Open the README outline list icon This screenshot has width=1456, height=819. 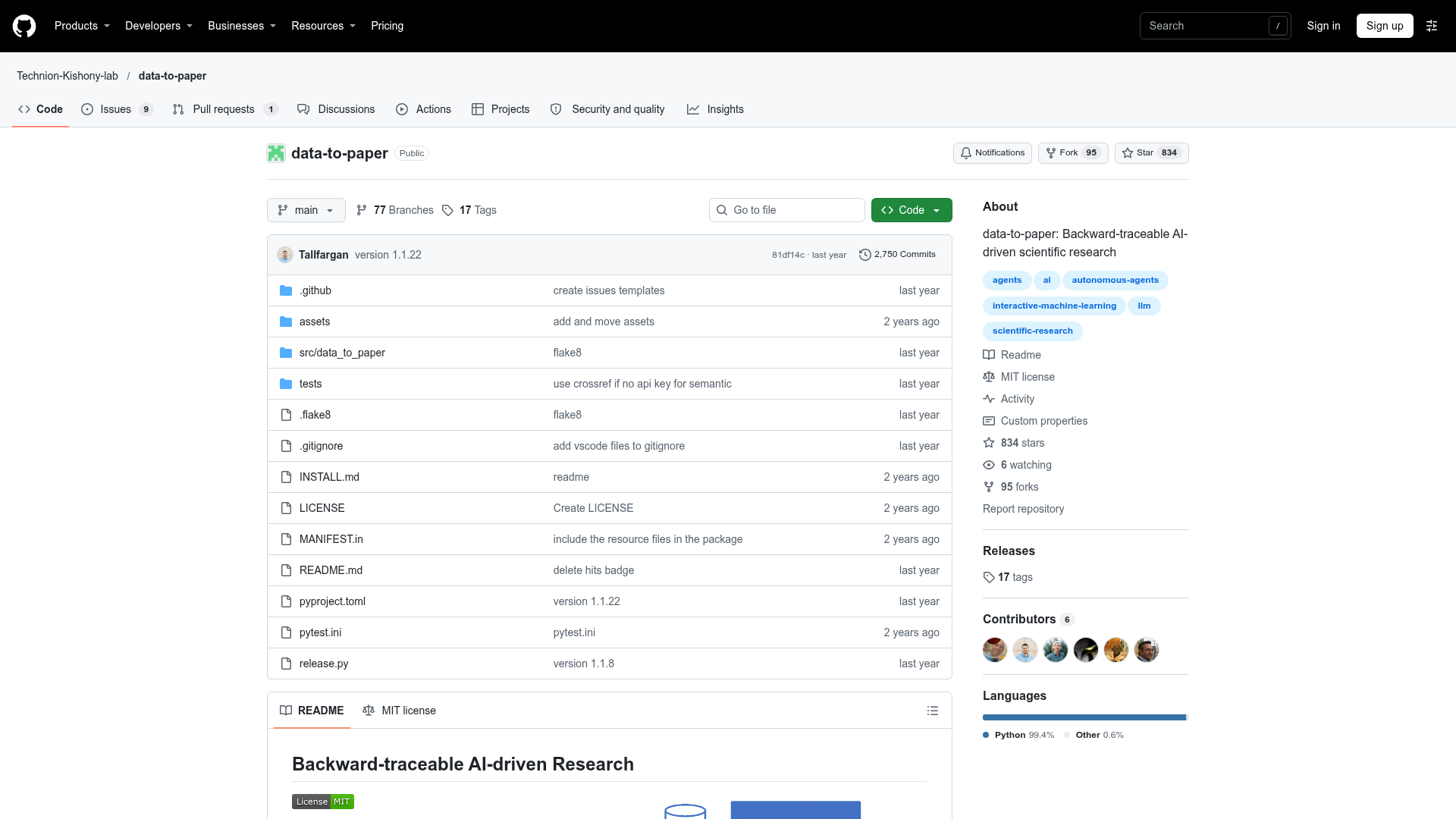pyautogui.click(x=933, y=711)
